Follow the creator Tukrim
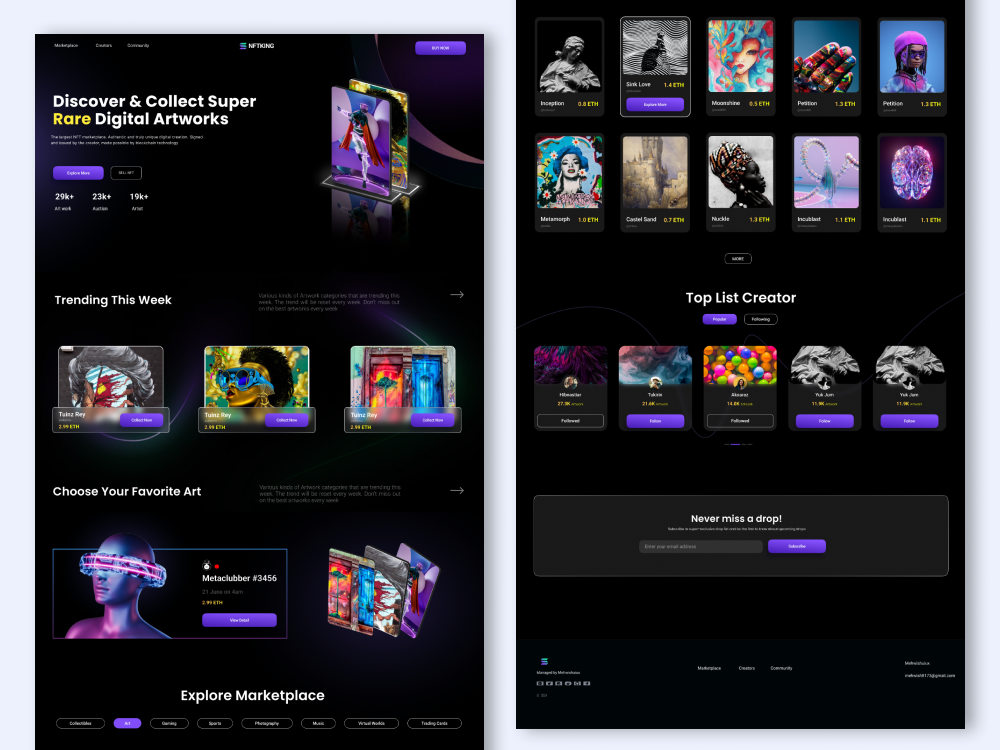The height and width of the screenshot is (750, 1000). coord(655,421)
